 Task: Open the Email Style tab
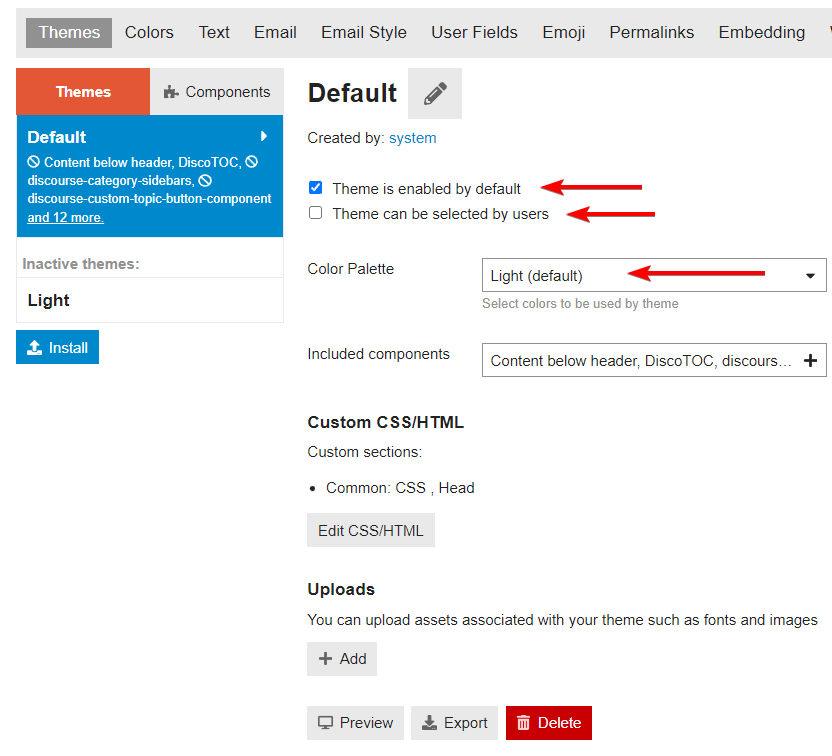pyautogui.click(x=363, y=32)
